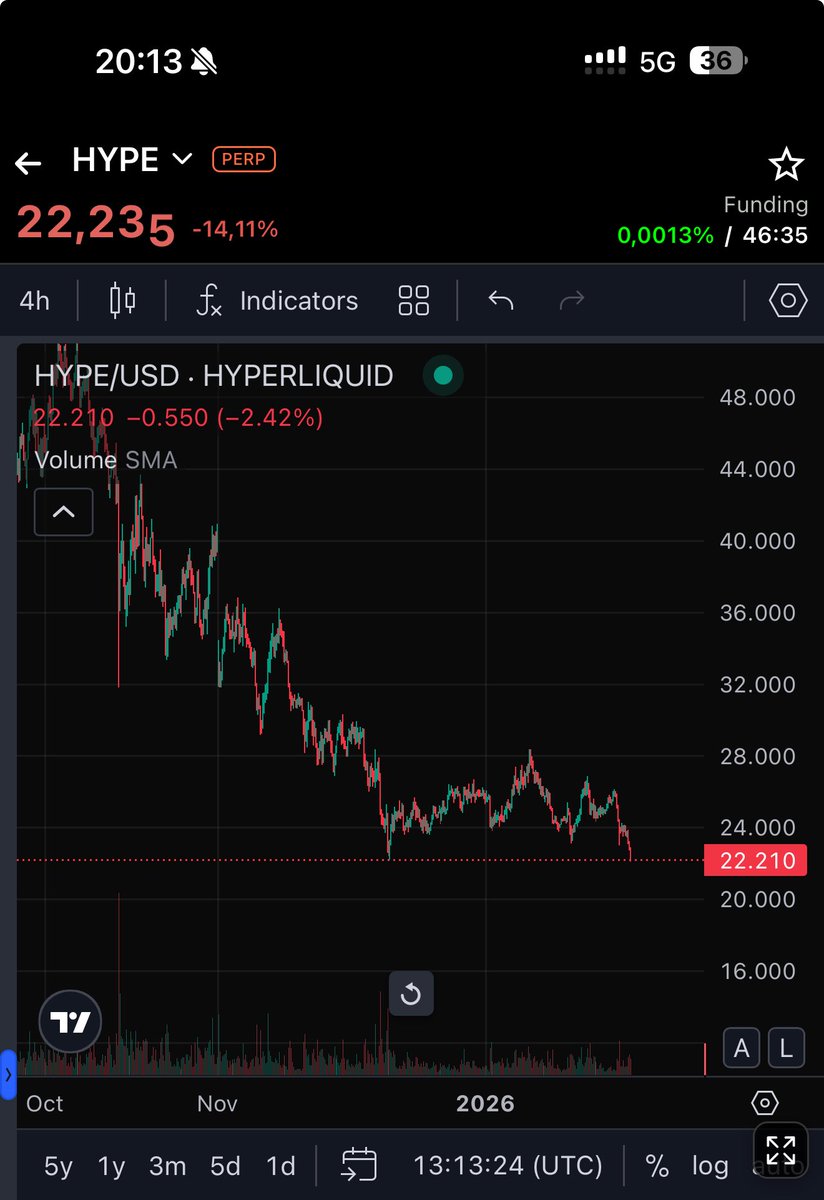Tap the PERP badge
The image size is (824, 1200).
tap(244, 159)
